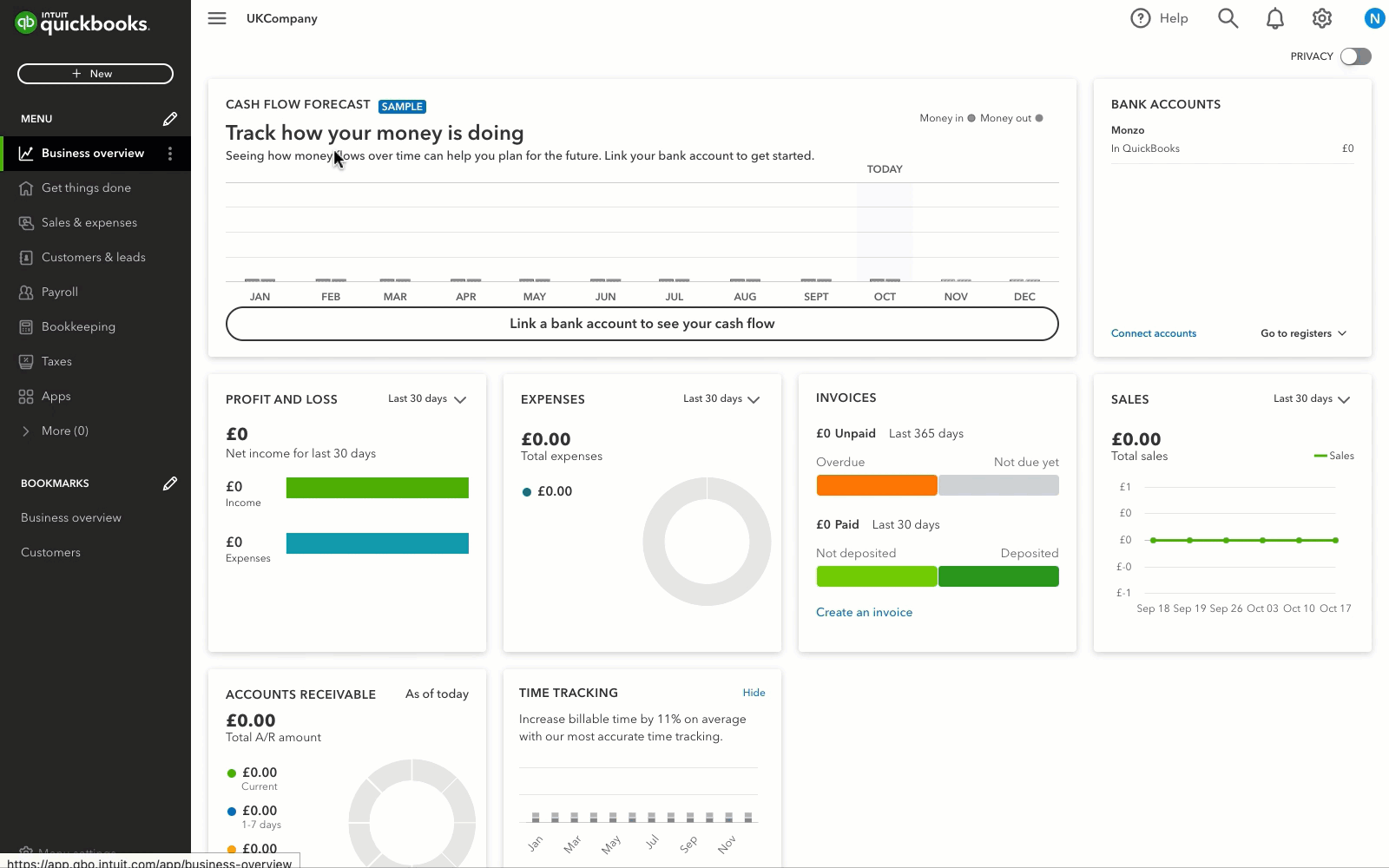The image size is (1389, 868).
Task: Toggle the PRIVACY switch
Action: [x=1355, y=56]
